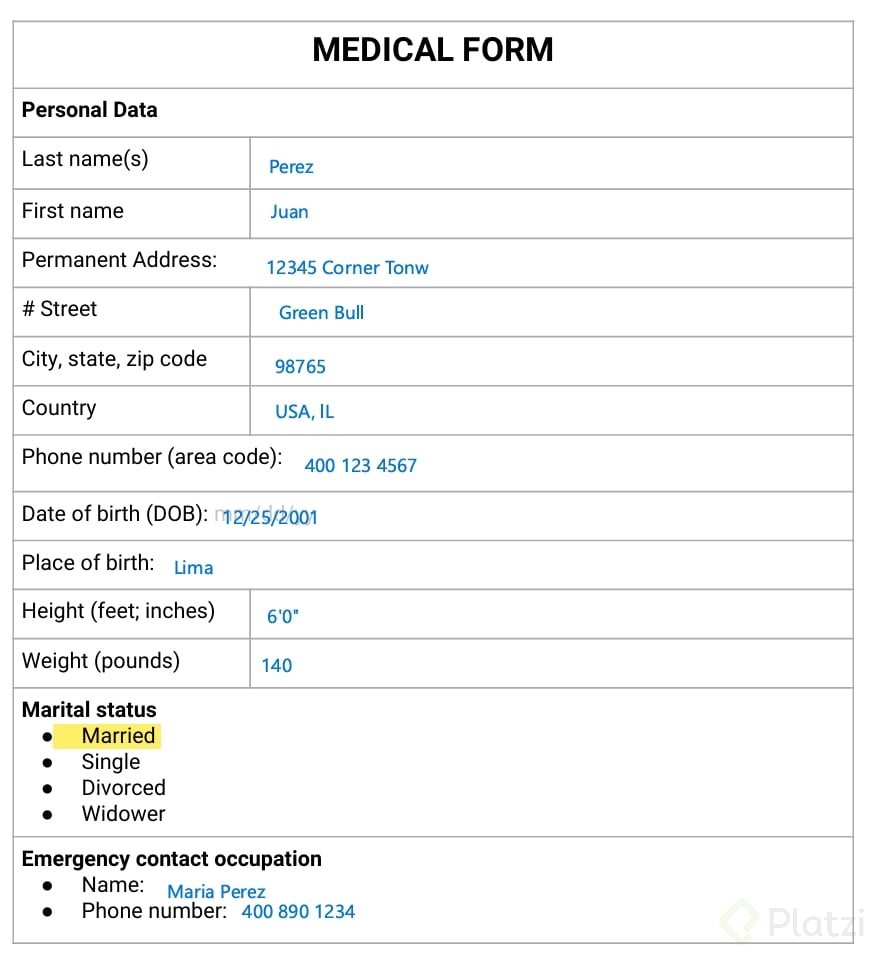The image size is (873, 956).
Task: Click the Platzi watermark logo
Action: 792,921
